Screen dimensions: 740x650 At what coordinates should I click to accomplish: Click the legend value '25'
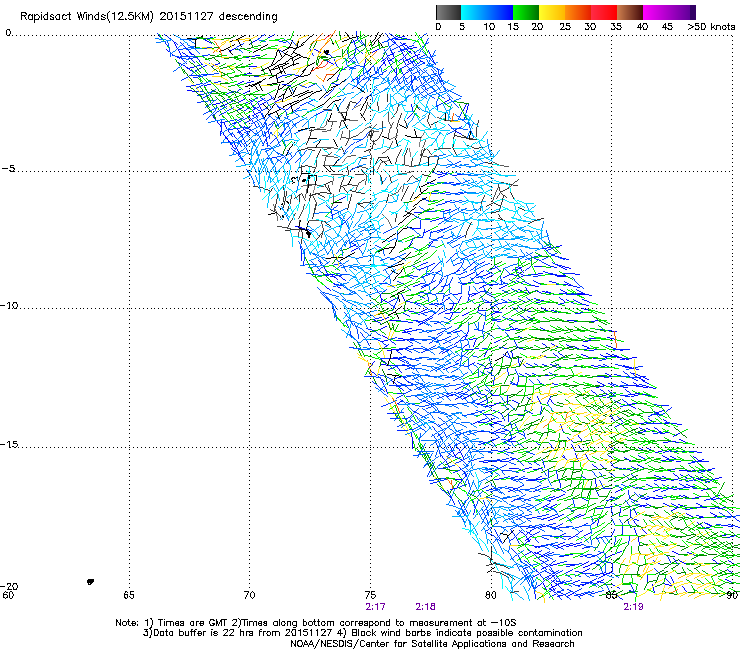565,27
